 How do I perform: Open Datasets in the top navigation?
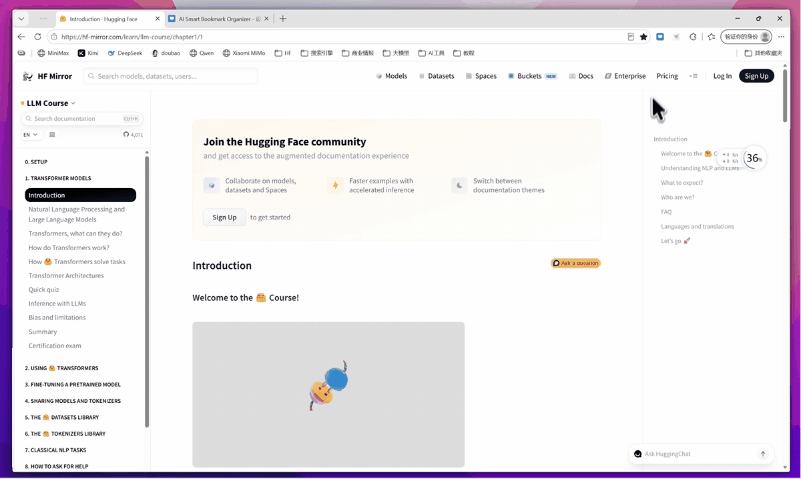point(436,76)
